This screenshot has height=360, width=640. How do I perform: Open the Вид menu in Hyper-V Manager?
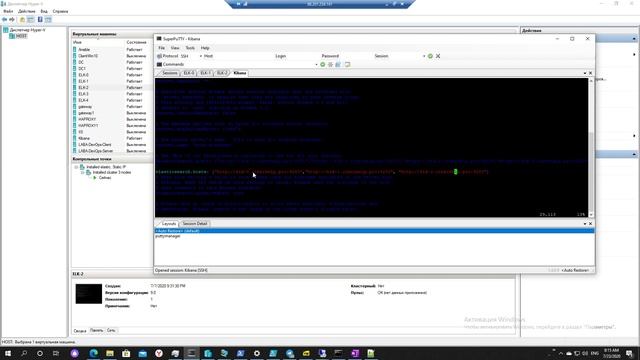point(44,11)
